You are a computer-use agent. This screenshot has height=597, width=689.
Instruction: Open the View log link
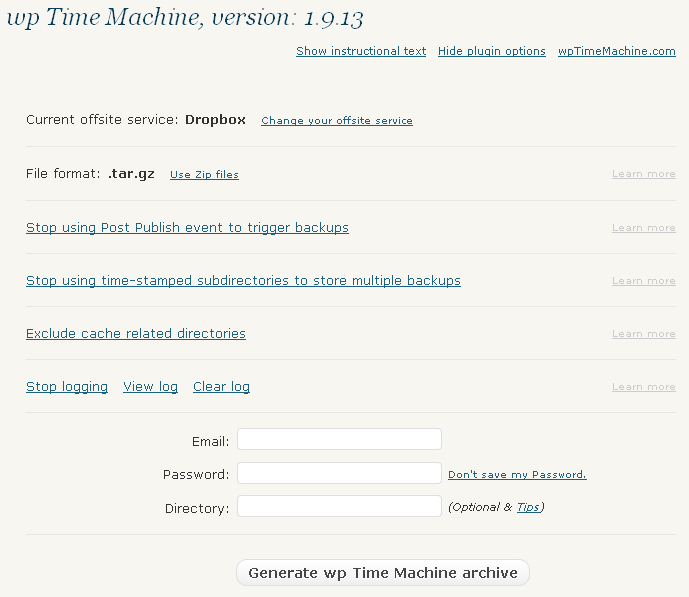tap(150, 387)
